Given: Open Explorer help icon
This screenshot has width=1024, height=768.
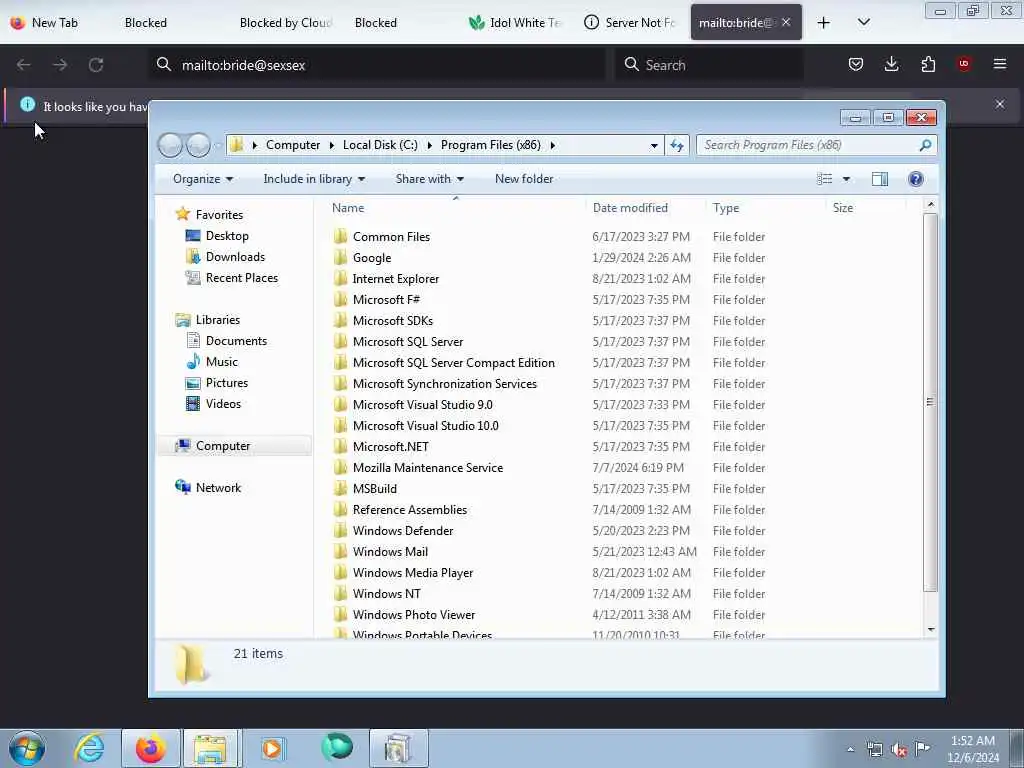Looking at the screenshot, I should point(916,179).
